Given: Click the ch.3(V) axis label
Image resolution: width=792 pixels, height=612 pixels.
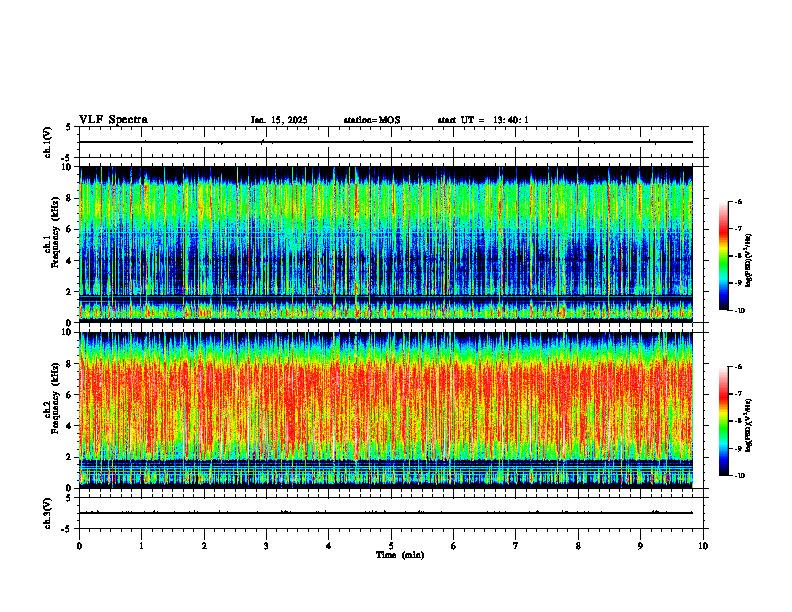Looking at the screenshot, I should tap(48, 513).
